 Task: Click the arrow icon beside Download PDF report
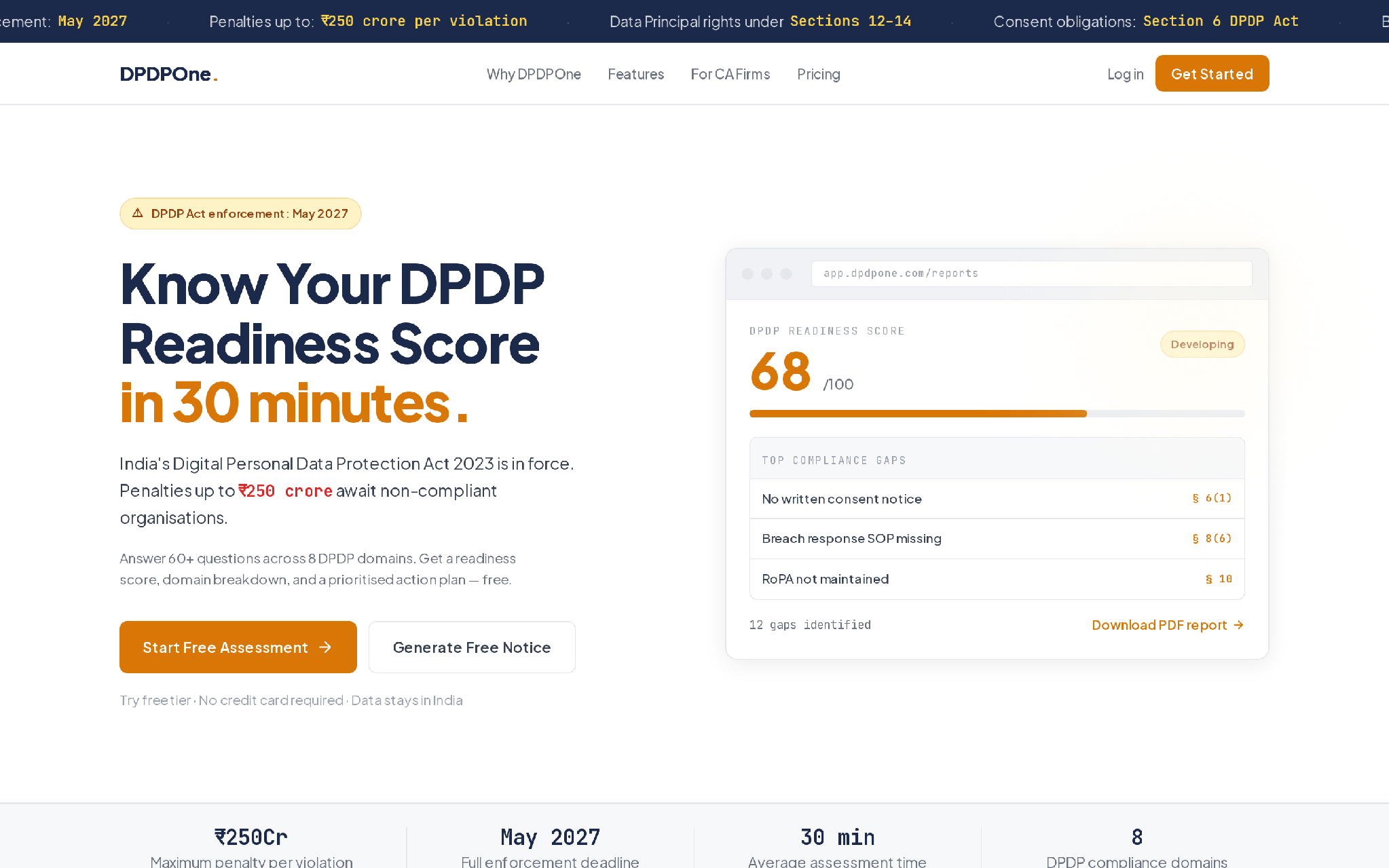tap(1238, 625)
